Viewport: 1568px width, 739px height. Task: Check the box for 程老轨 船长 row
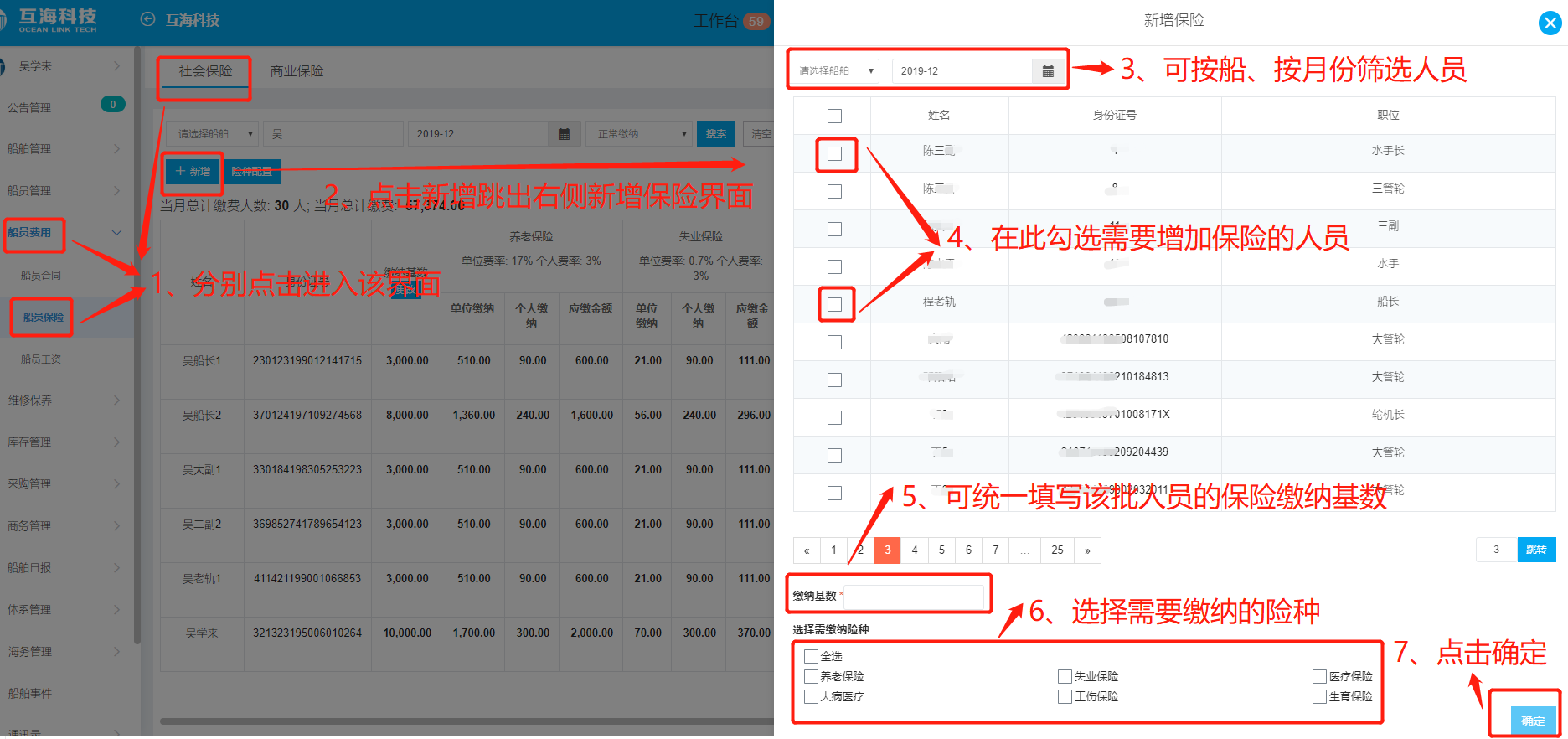834,304
